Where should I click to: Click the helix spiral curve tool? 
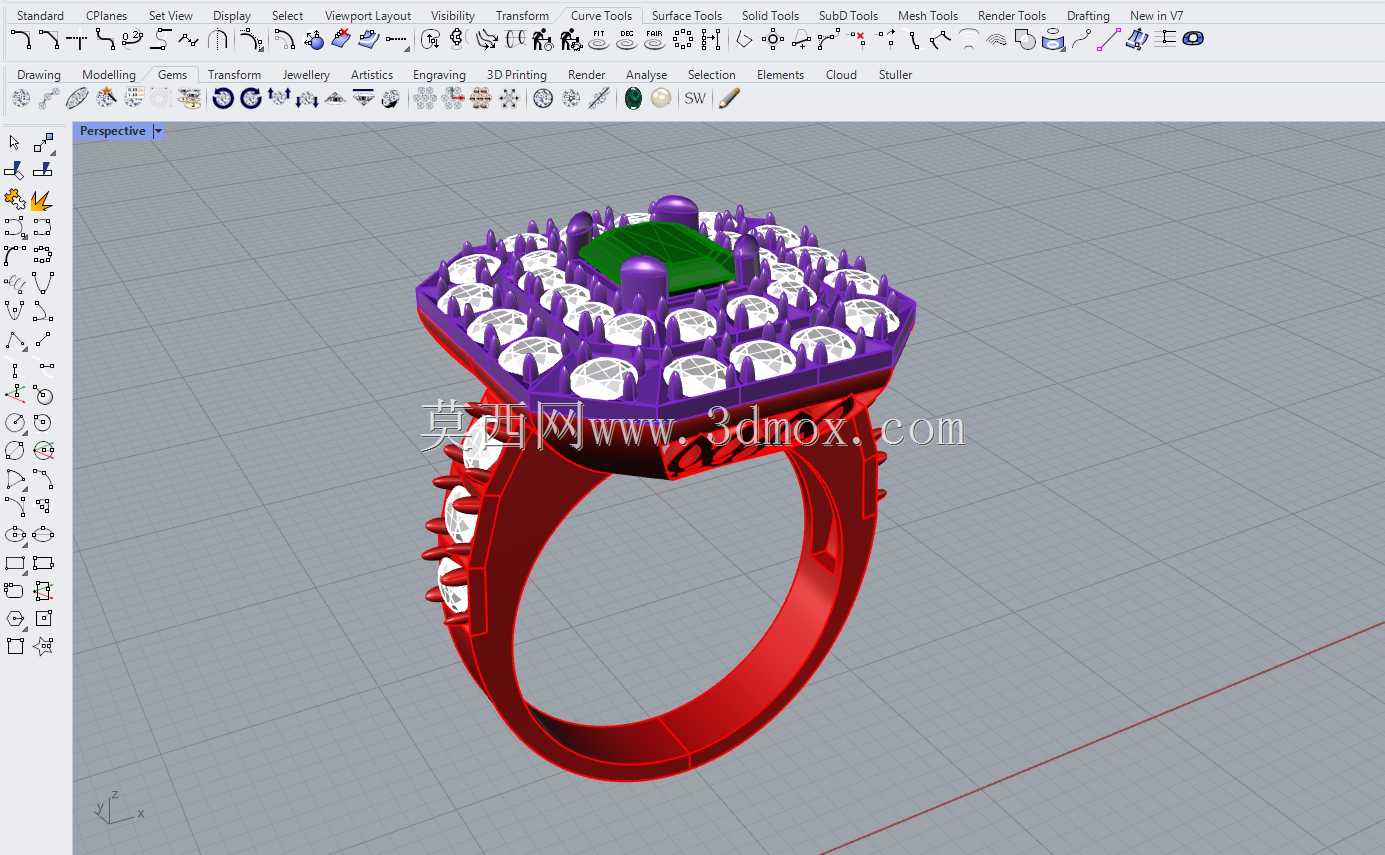coord(14,283)
